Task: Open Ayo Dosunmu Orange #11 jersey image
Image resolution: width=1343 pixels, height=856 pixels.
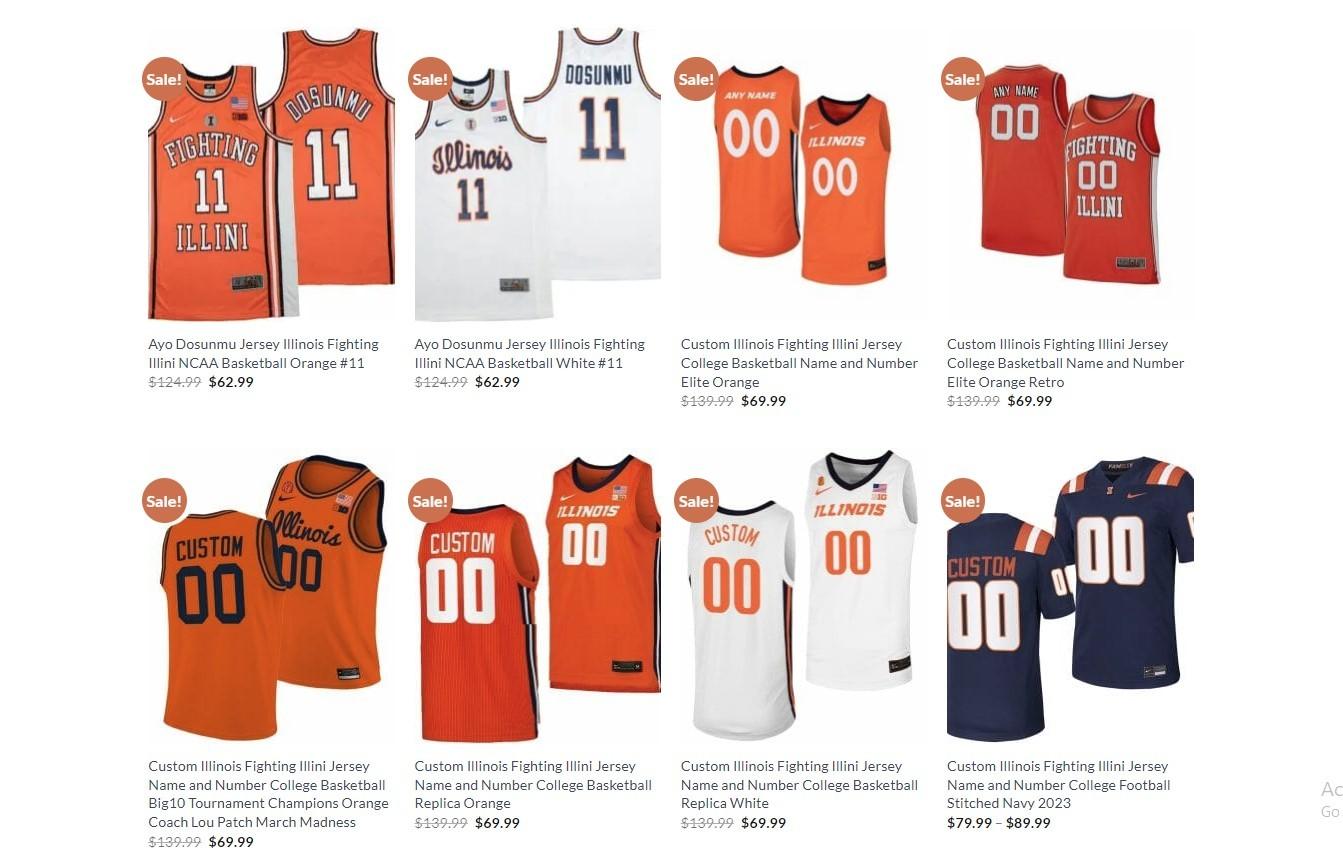Action: point(271,174)
